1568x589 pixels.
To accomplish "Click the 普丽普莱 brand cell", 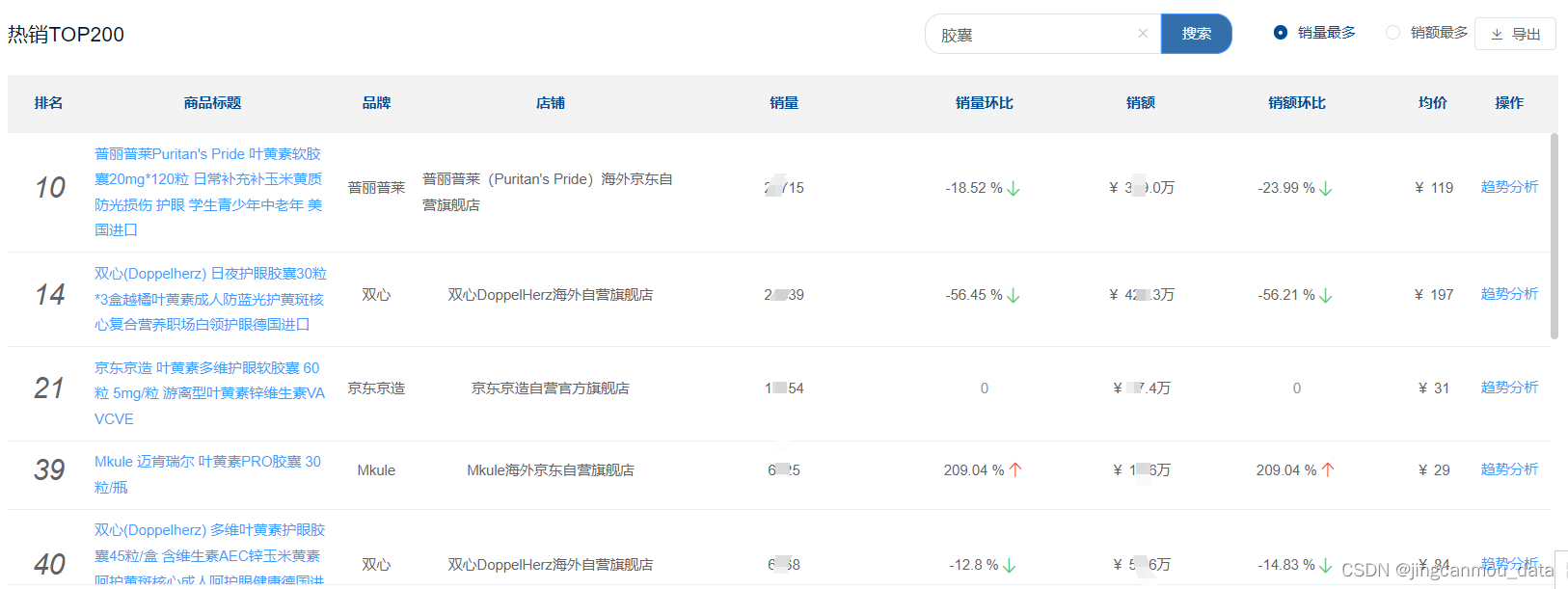I will tap(376, 188).
